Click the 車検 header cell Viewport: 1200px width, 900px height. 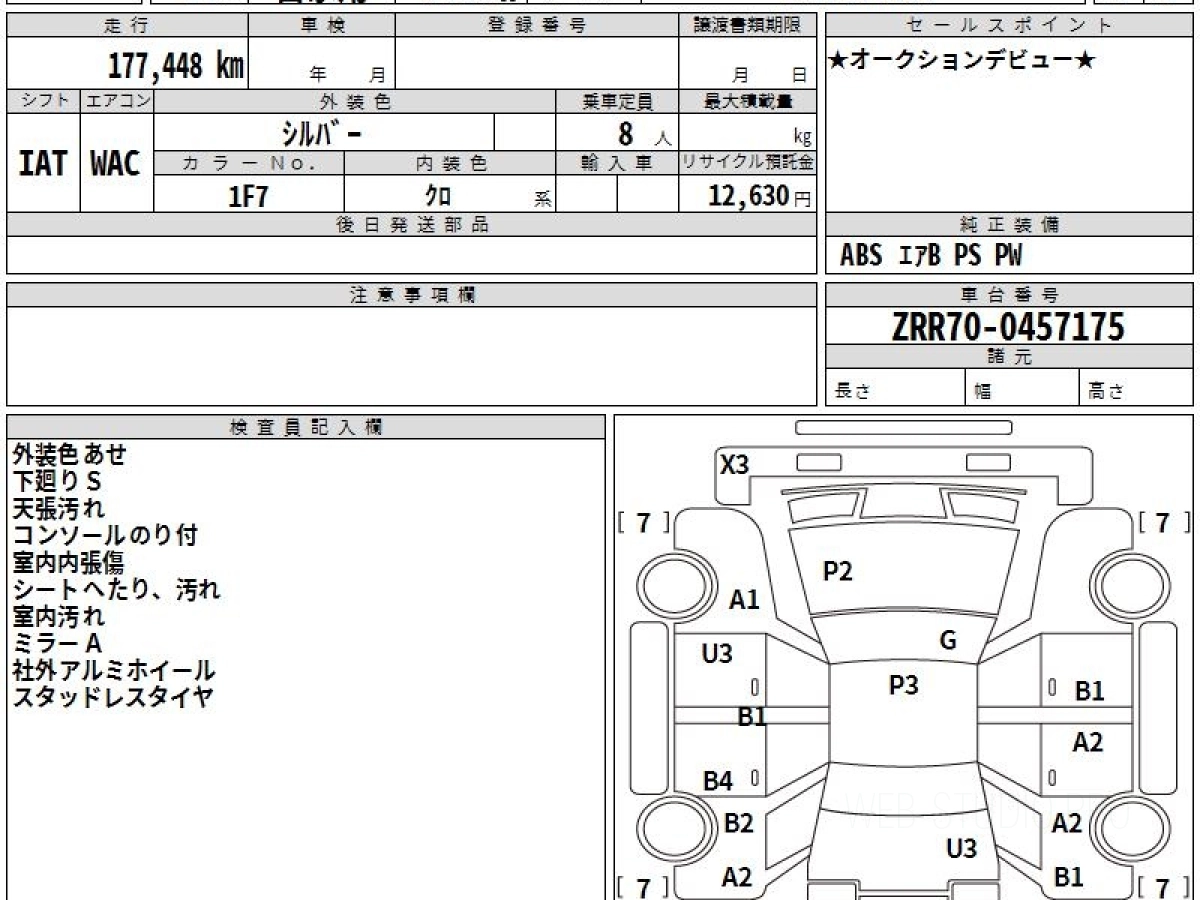point(322,26)
